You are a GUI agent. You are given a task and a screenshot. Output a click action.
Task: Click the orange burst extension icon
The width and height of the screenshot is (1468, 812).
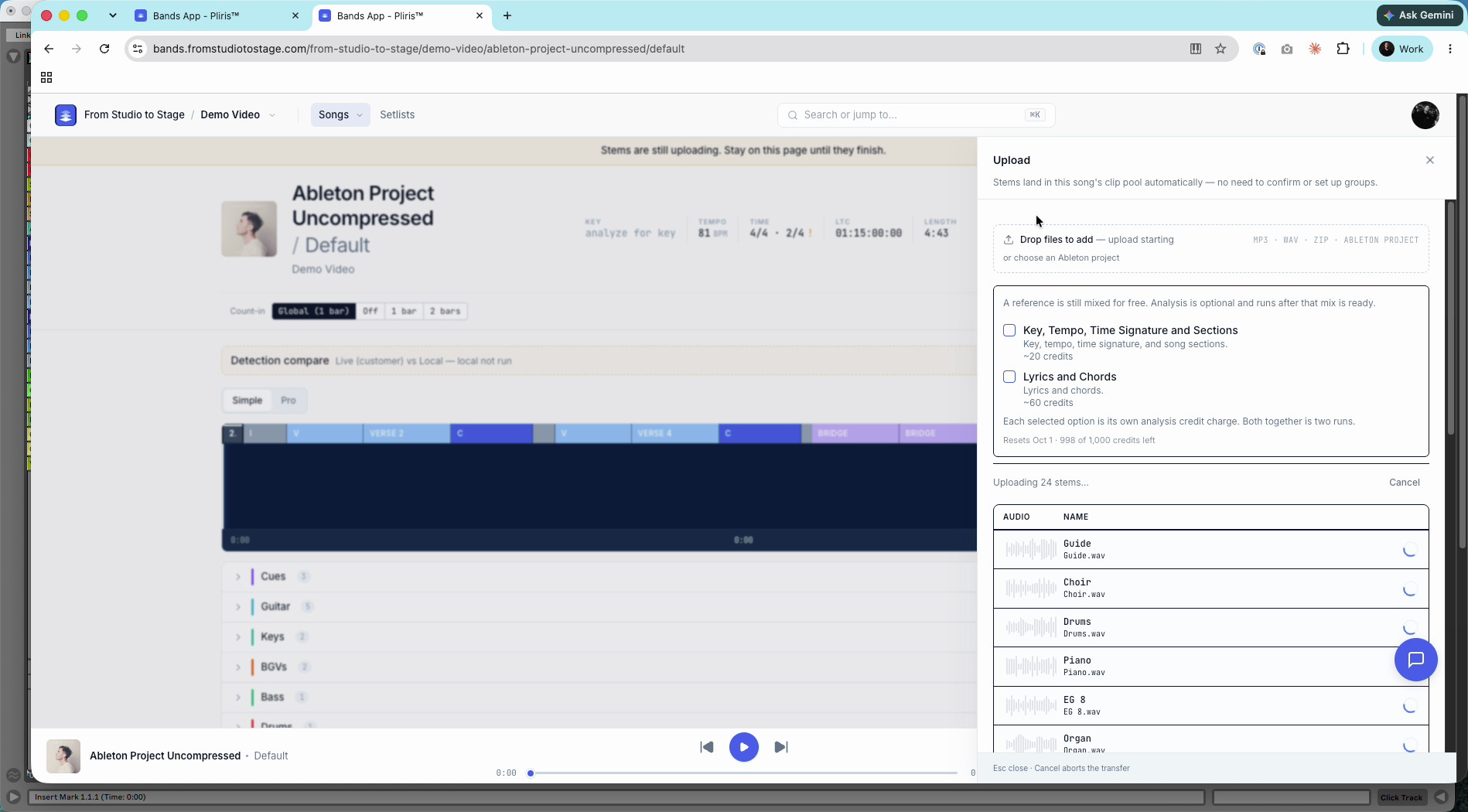coord(1314,49)
